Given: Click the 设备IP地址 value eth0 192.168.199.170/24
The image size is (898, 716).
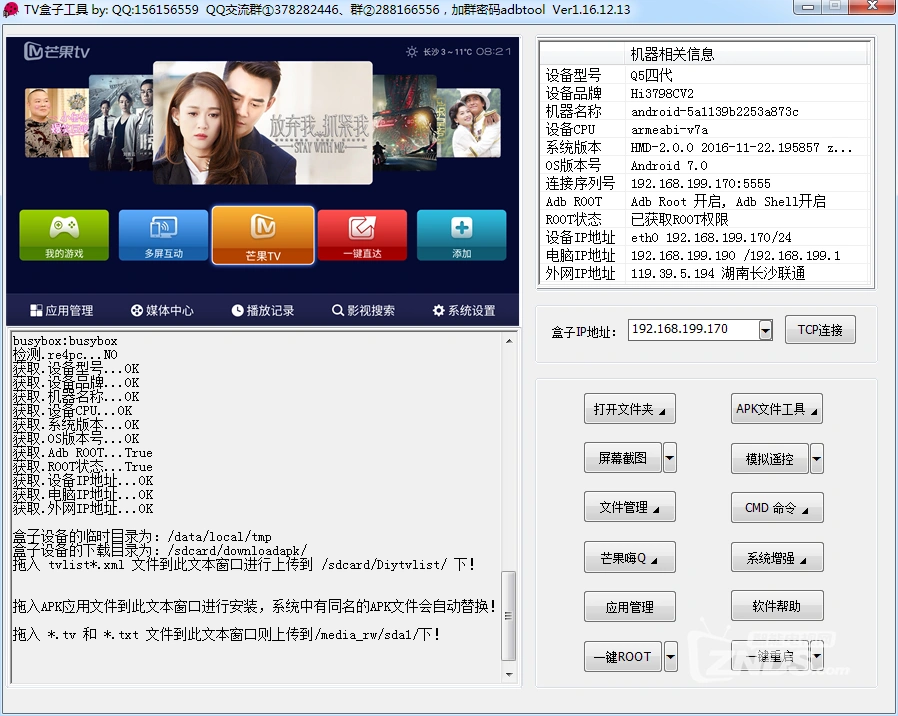Looking at the screenshot, I should coord(711,237).
